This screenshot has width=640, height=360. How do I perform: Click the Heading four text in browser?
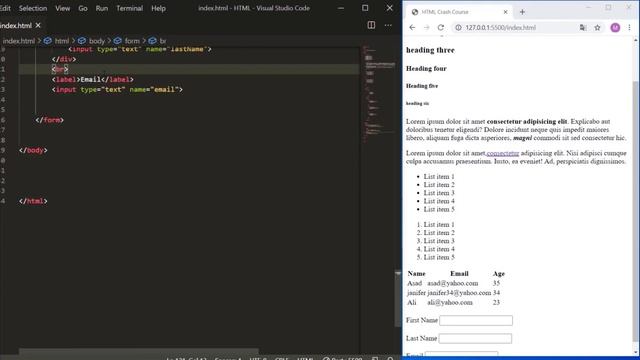click(426, 69)
